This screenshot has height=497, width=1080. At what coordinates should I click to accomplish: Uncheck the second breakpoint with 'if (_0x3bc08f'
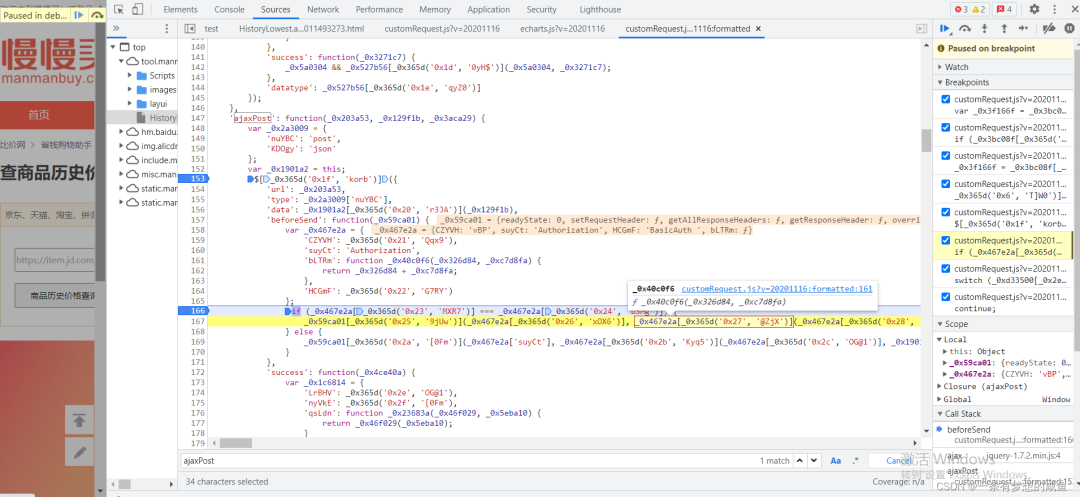[946, 128]
